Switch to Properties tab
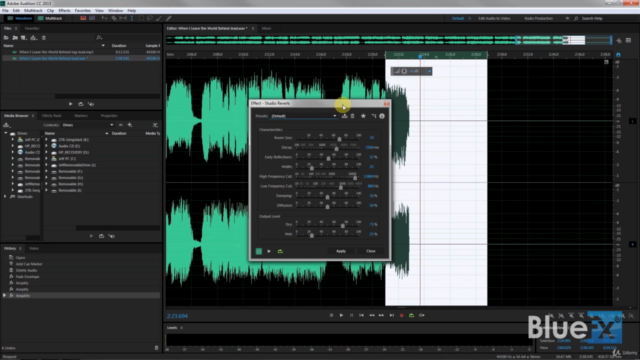The height and width of the screenshot is (360, 640). click(x=109, y=116)
